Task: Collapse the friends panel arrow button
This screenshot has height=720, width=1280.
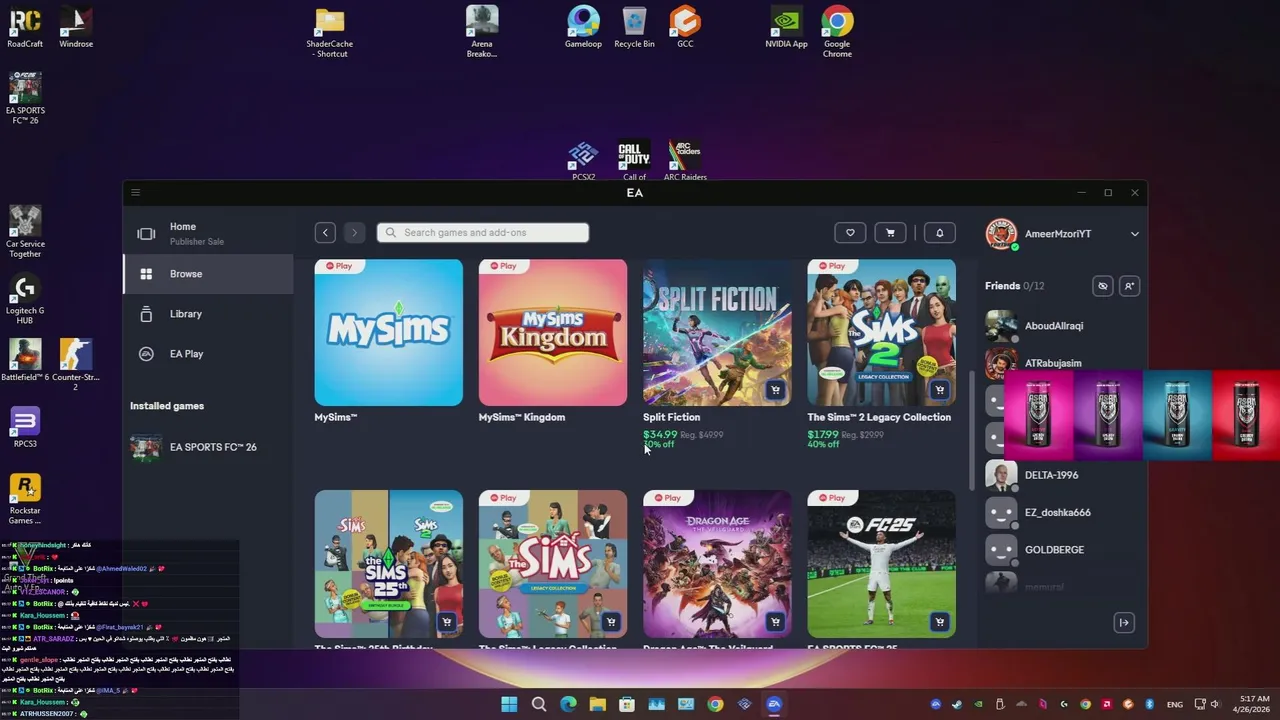Action: point(1124,623)
